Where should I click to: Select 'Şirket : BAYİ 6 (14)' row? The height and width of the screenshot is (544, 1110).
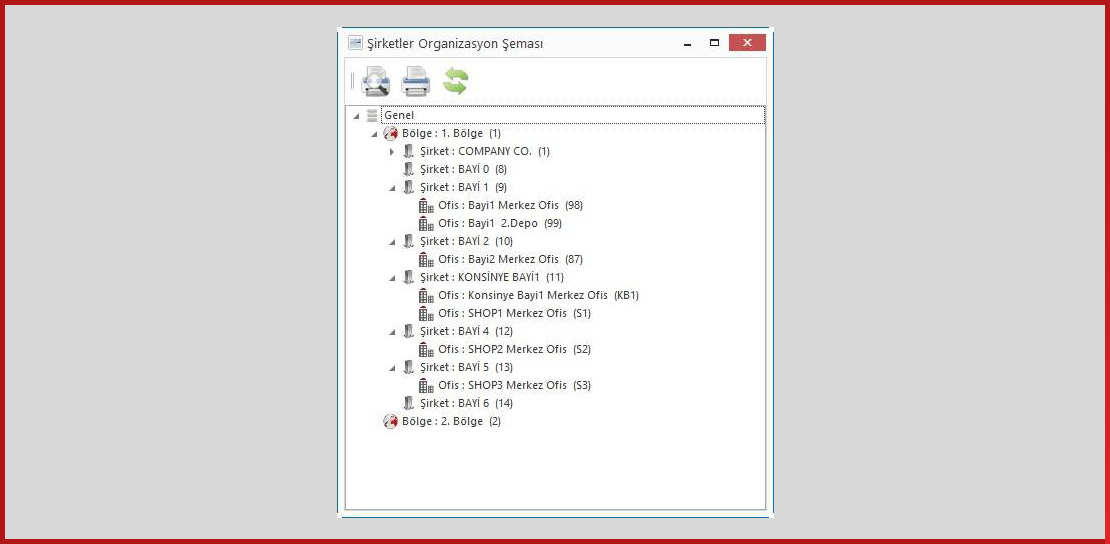467,403
